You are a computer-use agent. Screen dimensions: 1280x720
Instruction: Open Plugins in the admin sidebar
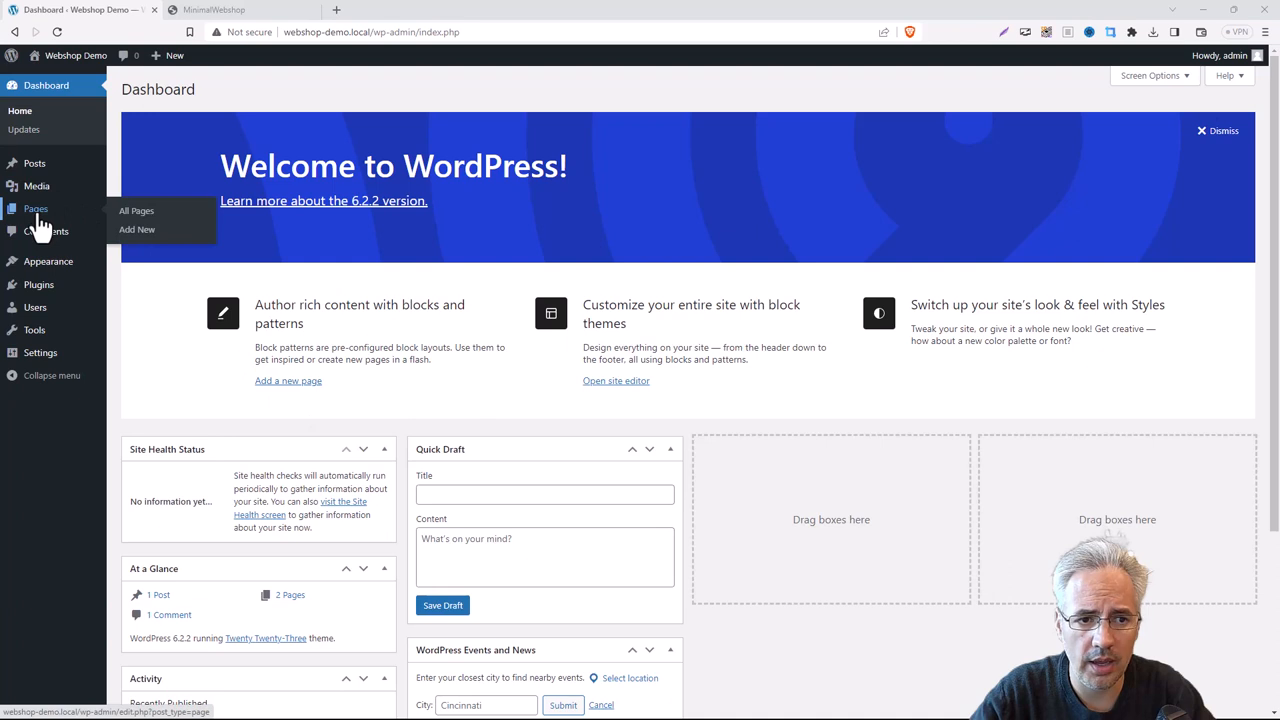[39, 285]
